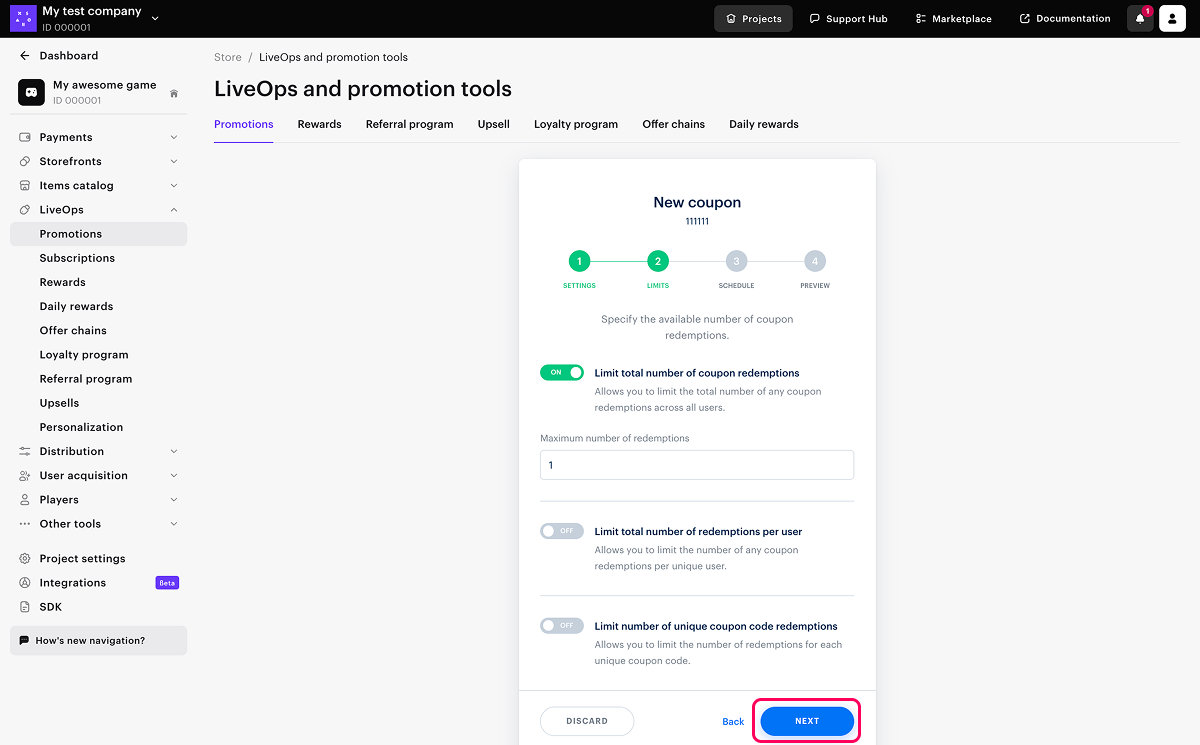Click the Integrations icon in sidebar
Image resolution: width=1200 pixels, height=745 pixels.
click(x=25, y=583)
